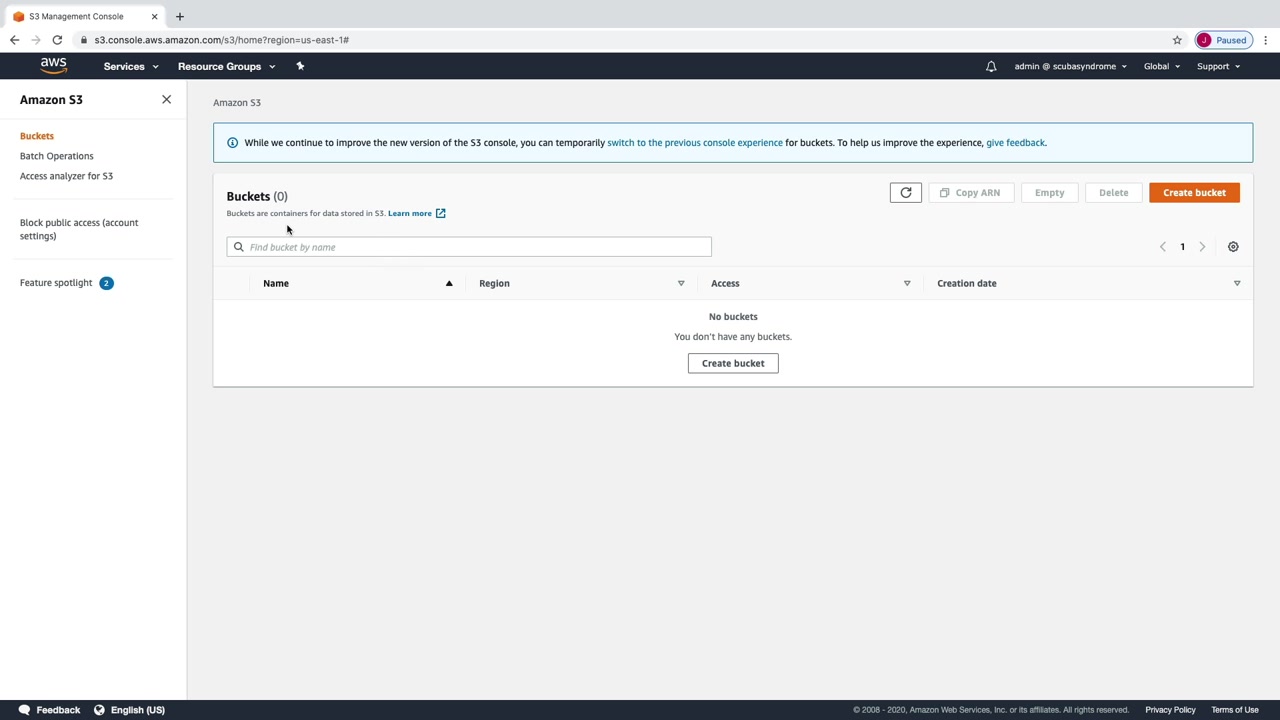This screenshot has width=1280, height=720.
Task: Click Create bucket under No buckets message
Action: coord(733,363)
